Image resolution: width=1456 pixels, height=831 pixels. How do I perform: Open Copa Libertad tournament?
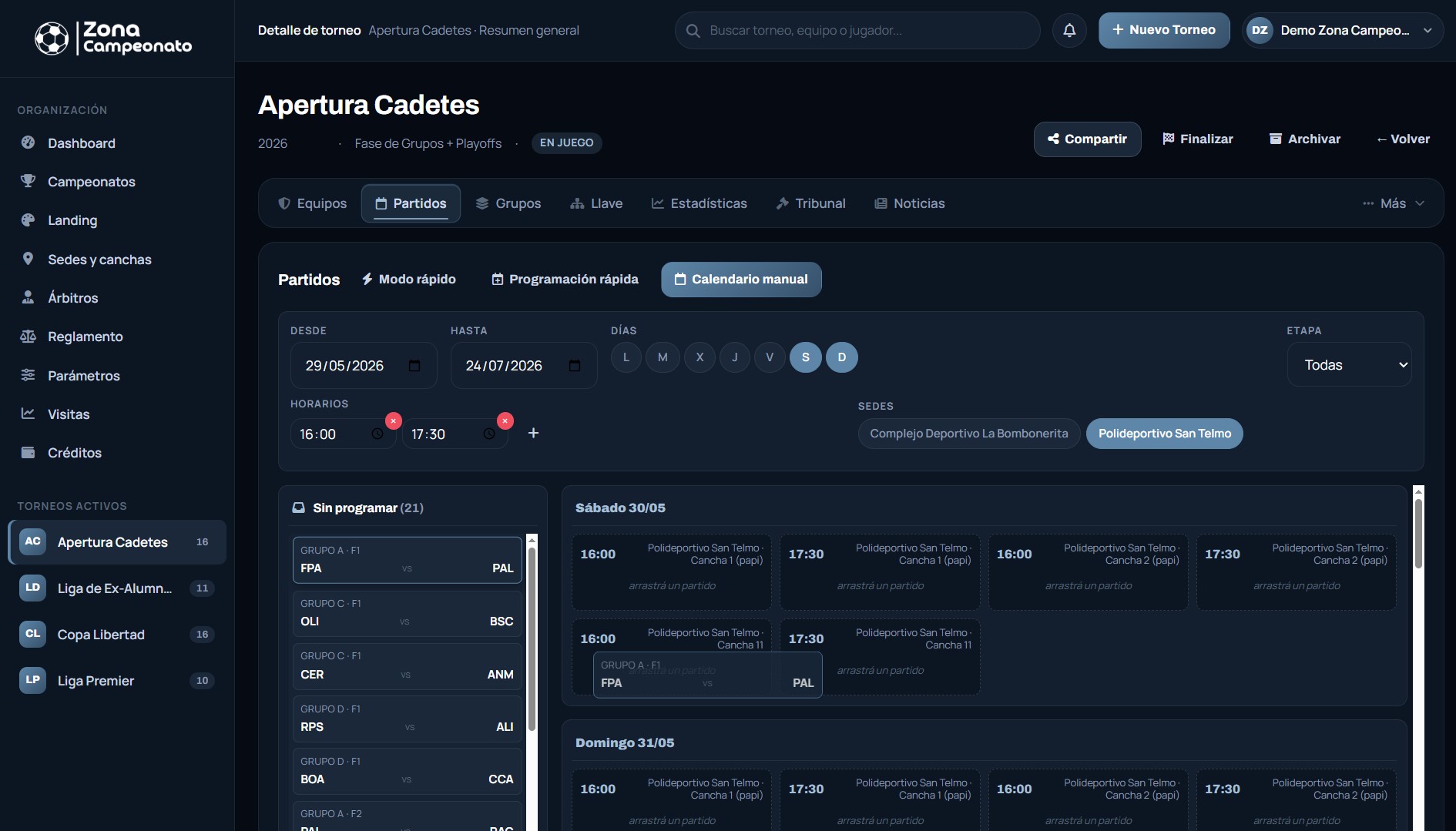tap(117, 635)
